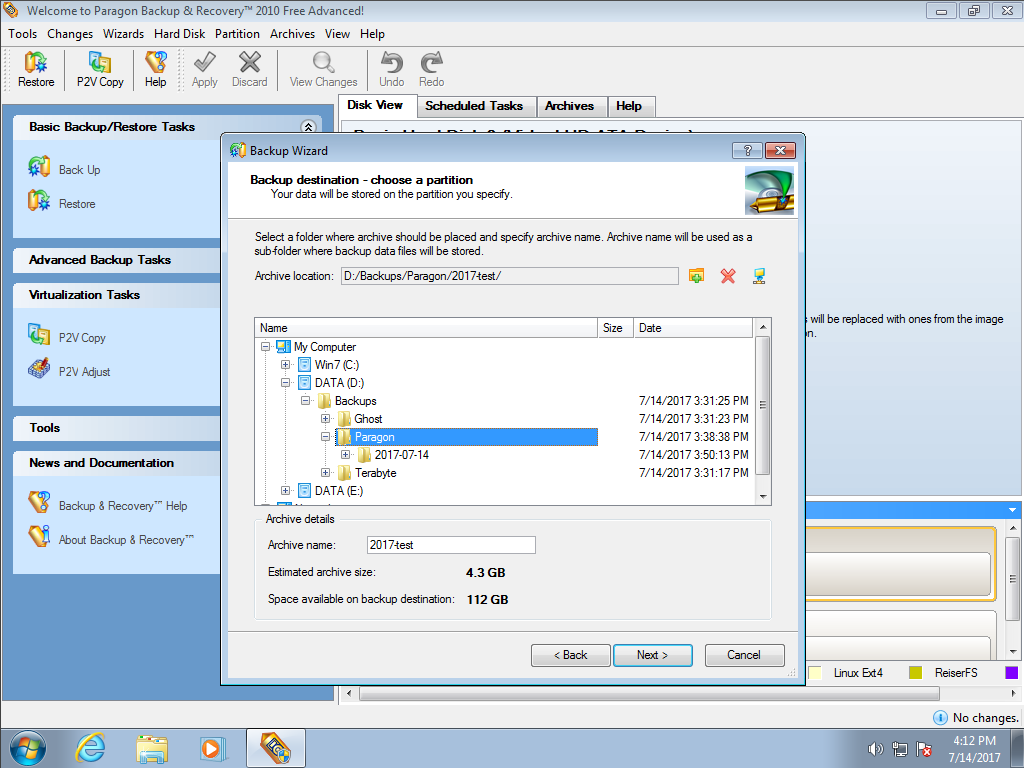This screenshot has height=768, width=1024.
Task: Open P2V Adjust in Virtualization Tasks
Action: (x=39, y=371)
